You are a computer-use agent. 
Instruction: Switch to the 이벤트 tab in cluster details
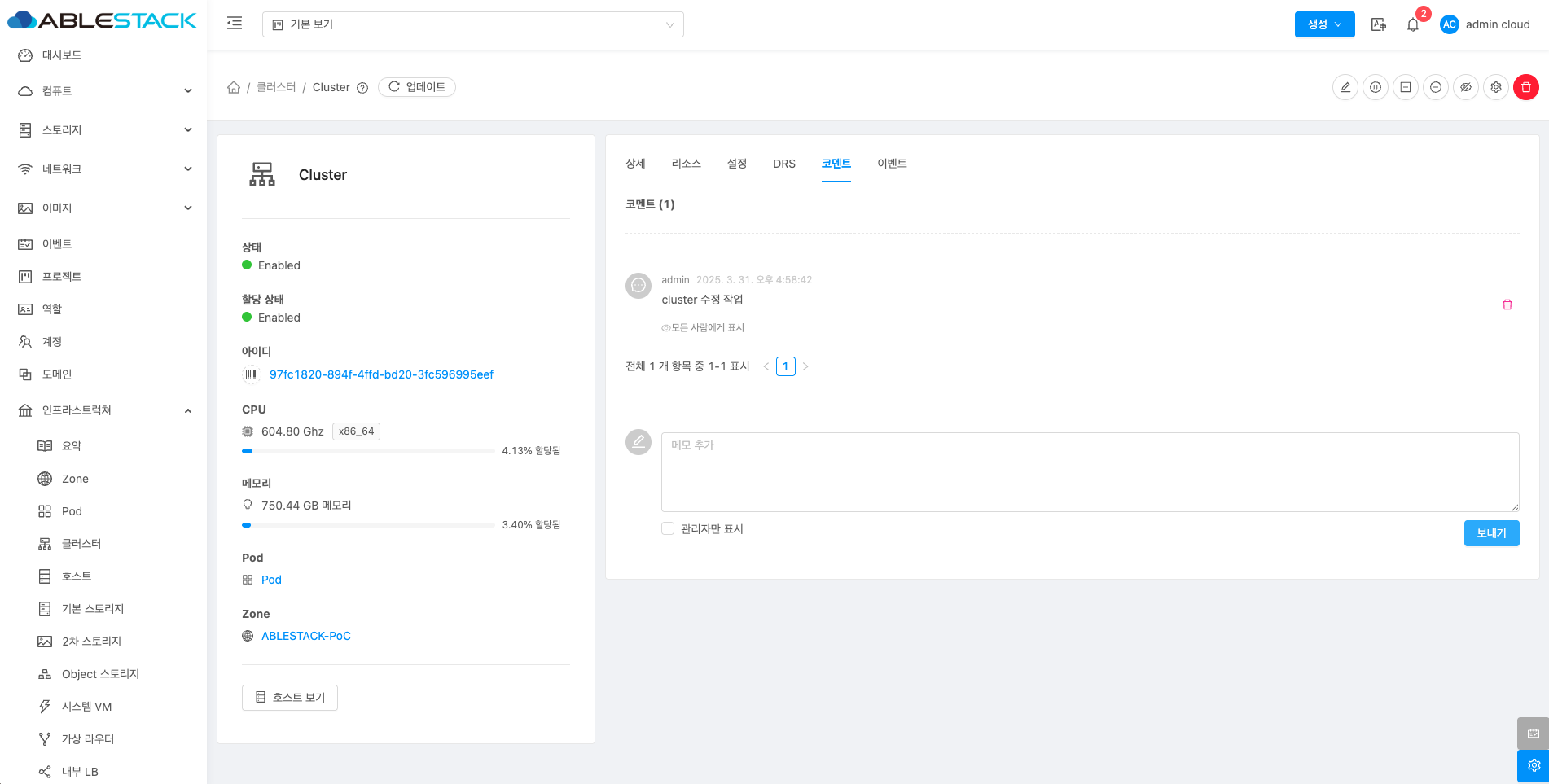892,164
